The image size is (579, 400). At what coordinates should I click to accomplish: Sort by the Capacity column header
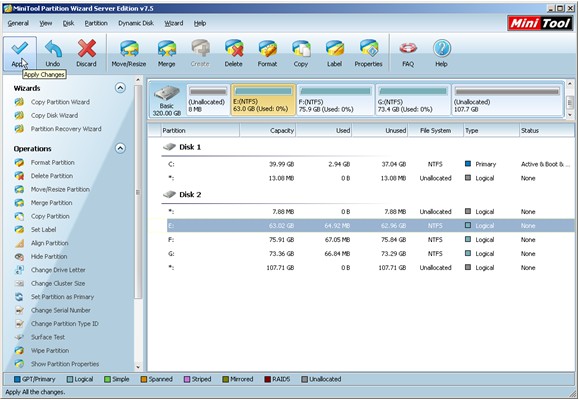pyautogui.click(x=268, y=130)
